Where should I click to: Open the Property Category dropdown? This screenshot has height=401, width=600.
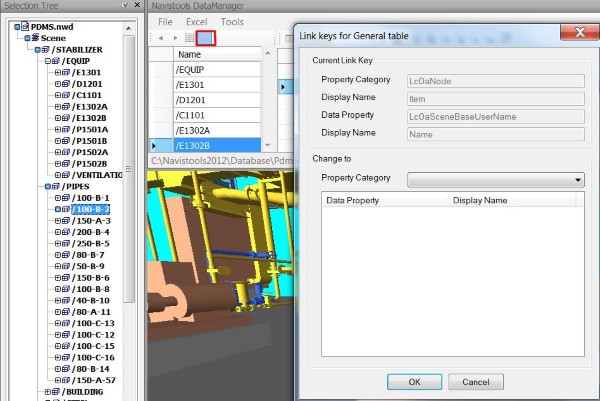click(x=496, y=180)
